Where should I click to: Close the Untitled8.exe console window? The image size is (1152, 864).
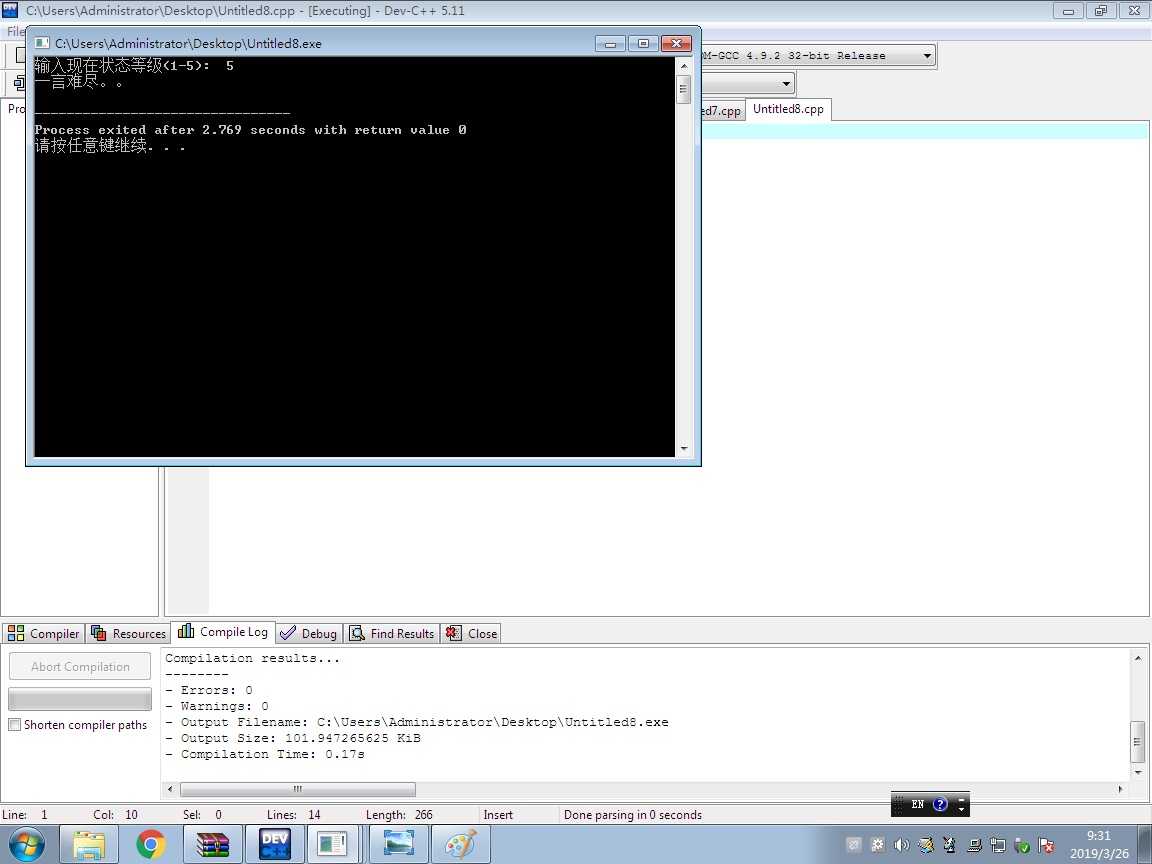(x=677, y=43)
